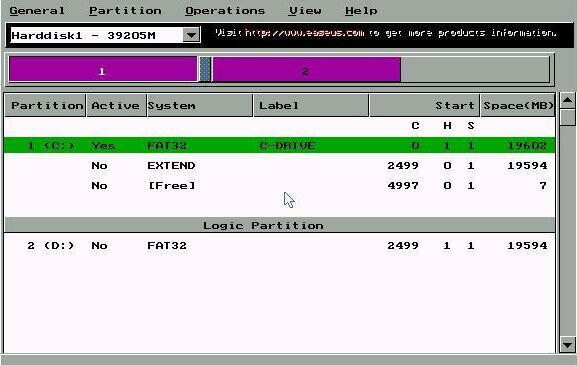Click the C cylinder sub-header
The width and height of the screenshot is (577, 365).
pos(415,126)
